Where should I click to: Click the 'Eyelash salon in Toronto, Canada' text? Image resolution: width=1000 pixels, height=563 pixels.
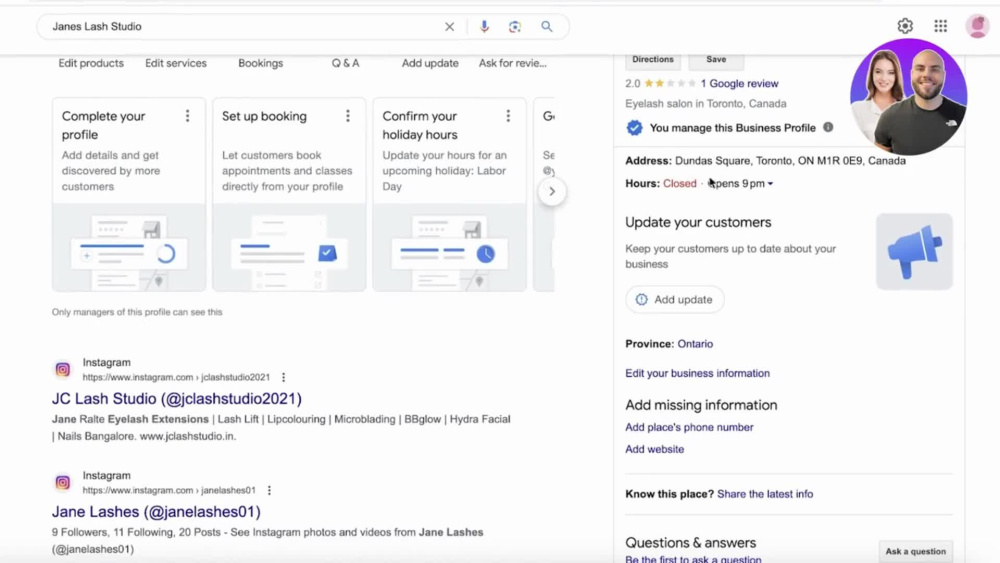tap(705, 103)
